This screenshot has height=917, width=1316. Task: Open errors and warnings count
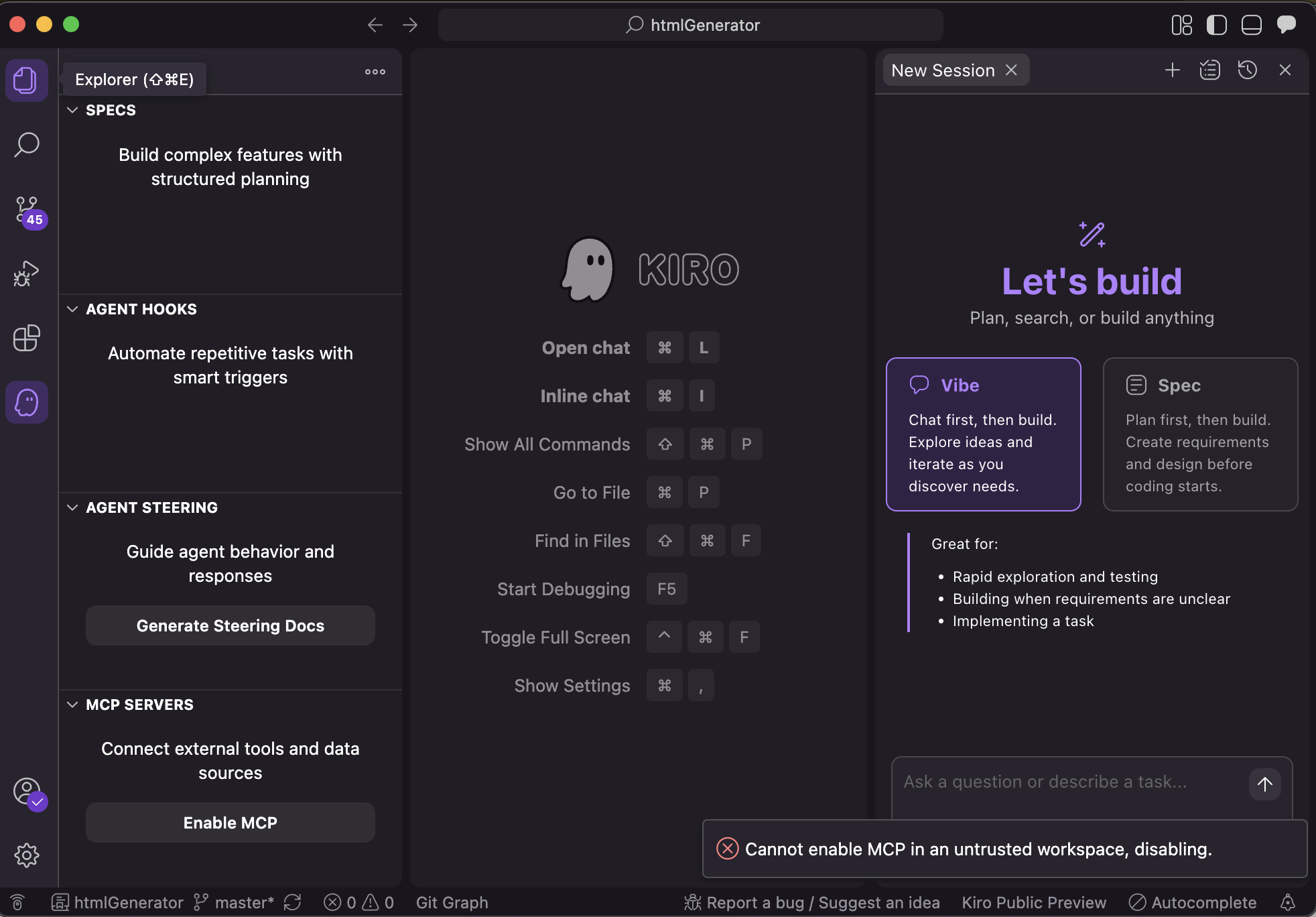tap(359, 902)
